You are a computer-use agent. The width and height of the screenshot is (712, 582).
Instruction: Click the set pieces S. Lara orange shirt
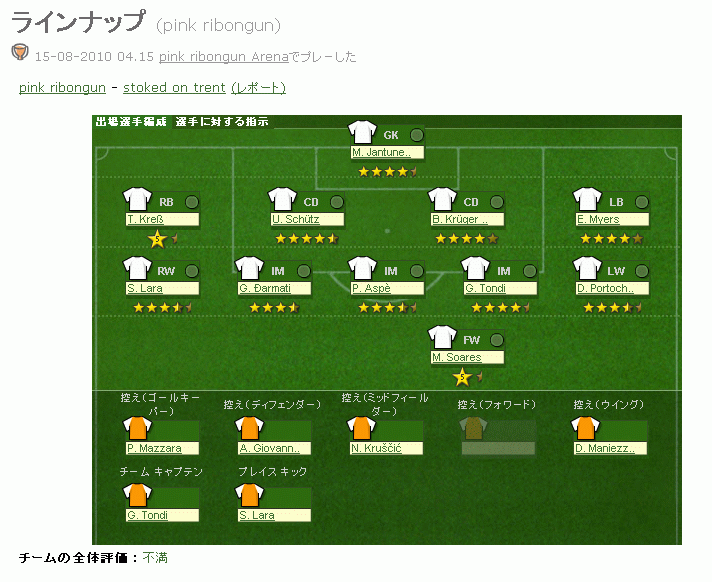click(250, 495)
